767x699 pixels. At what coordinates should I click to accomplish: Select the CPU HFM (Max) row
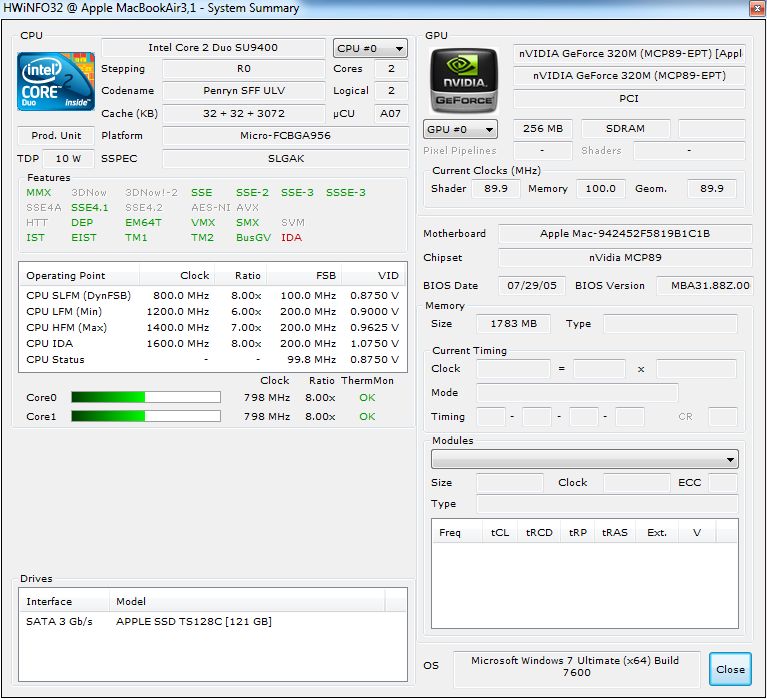tap(212, 327)
